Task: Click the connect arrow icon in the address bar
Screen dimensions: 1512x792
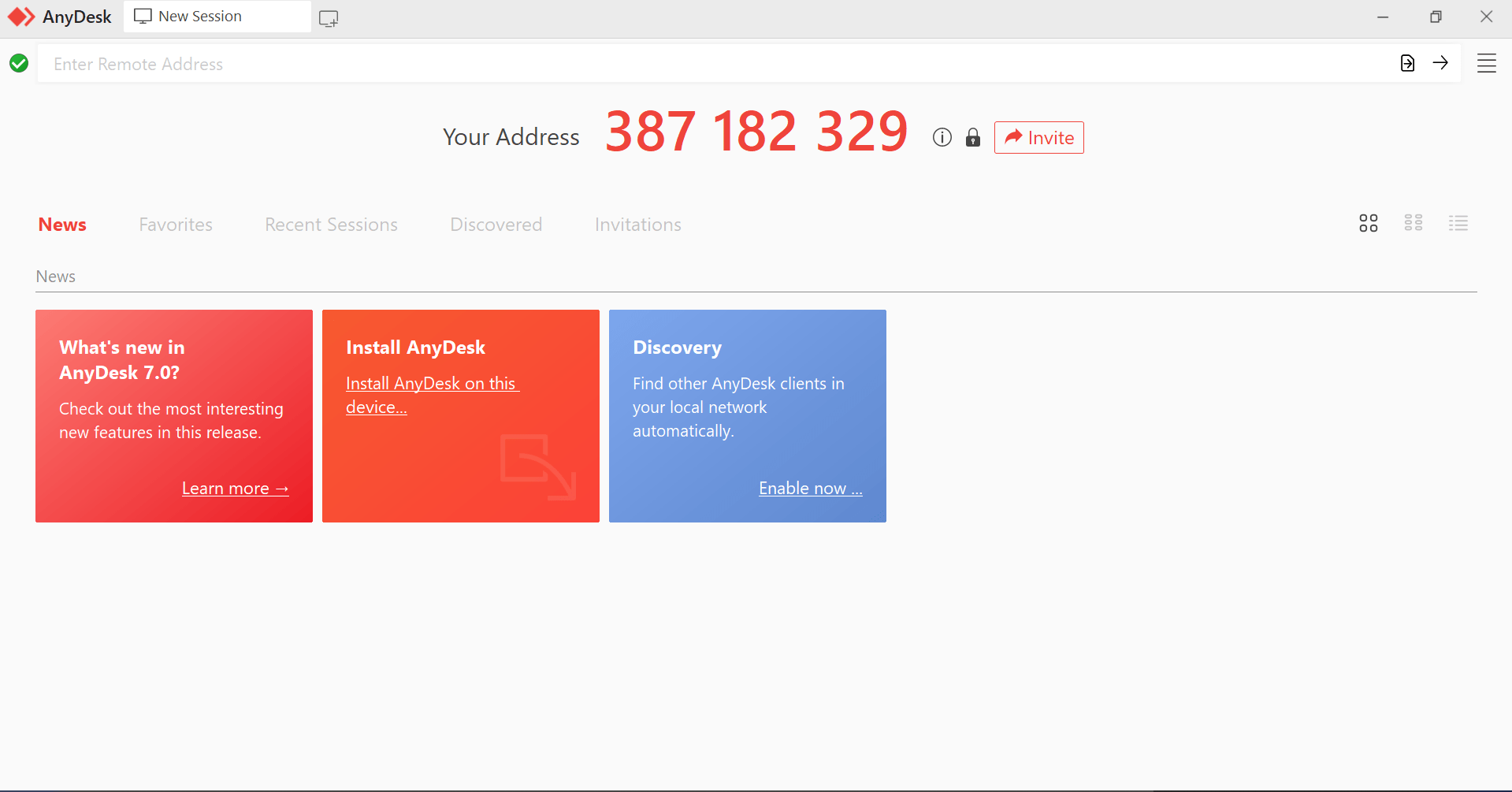Action: tap(1440, 62)
